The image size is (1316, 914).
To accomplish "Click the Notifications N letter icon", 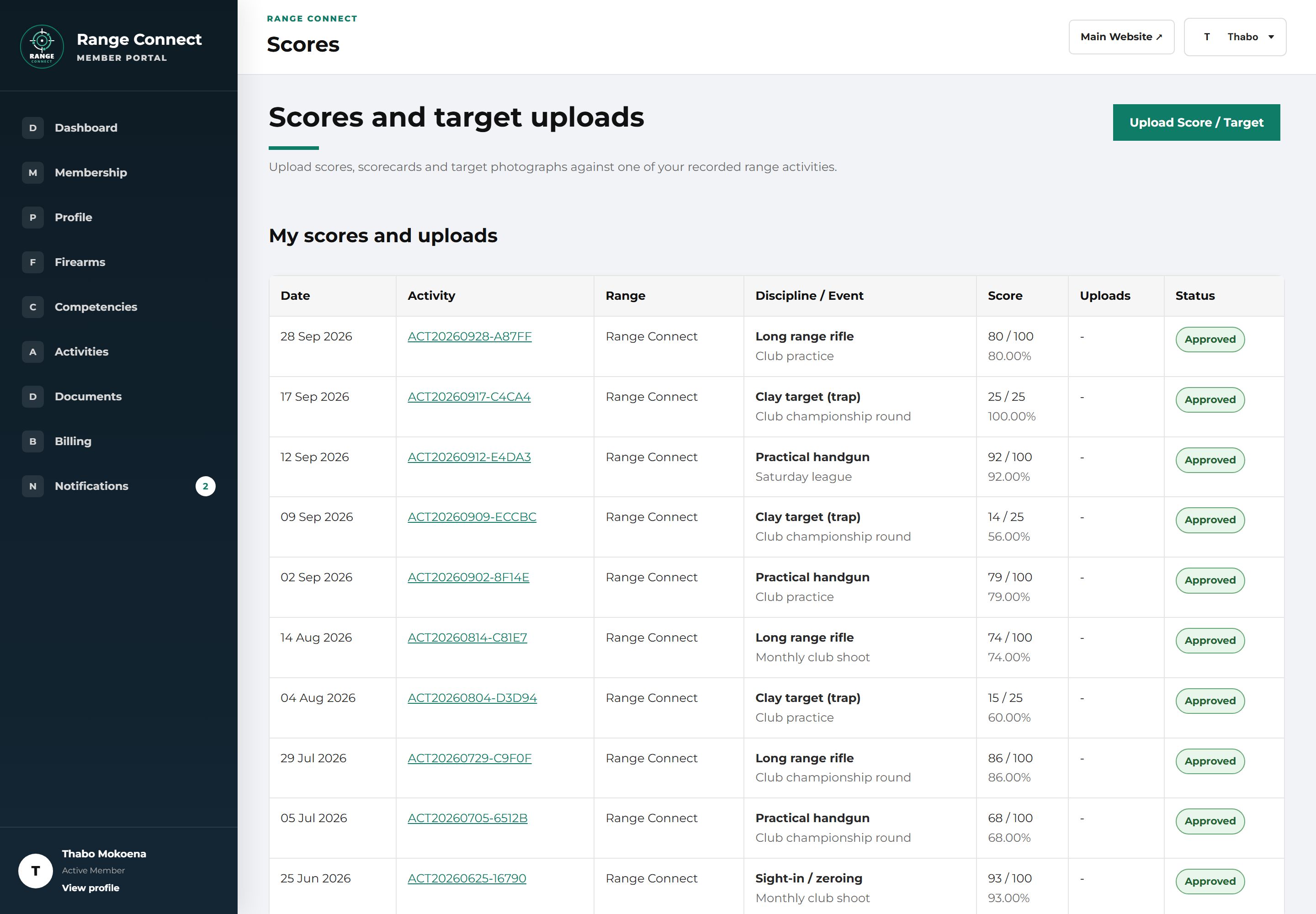I will tap(32, 486).
